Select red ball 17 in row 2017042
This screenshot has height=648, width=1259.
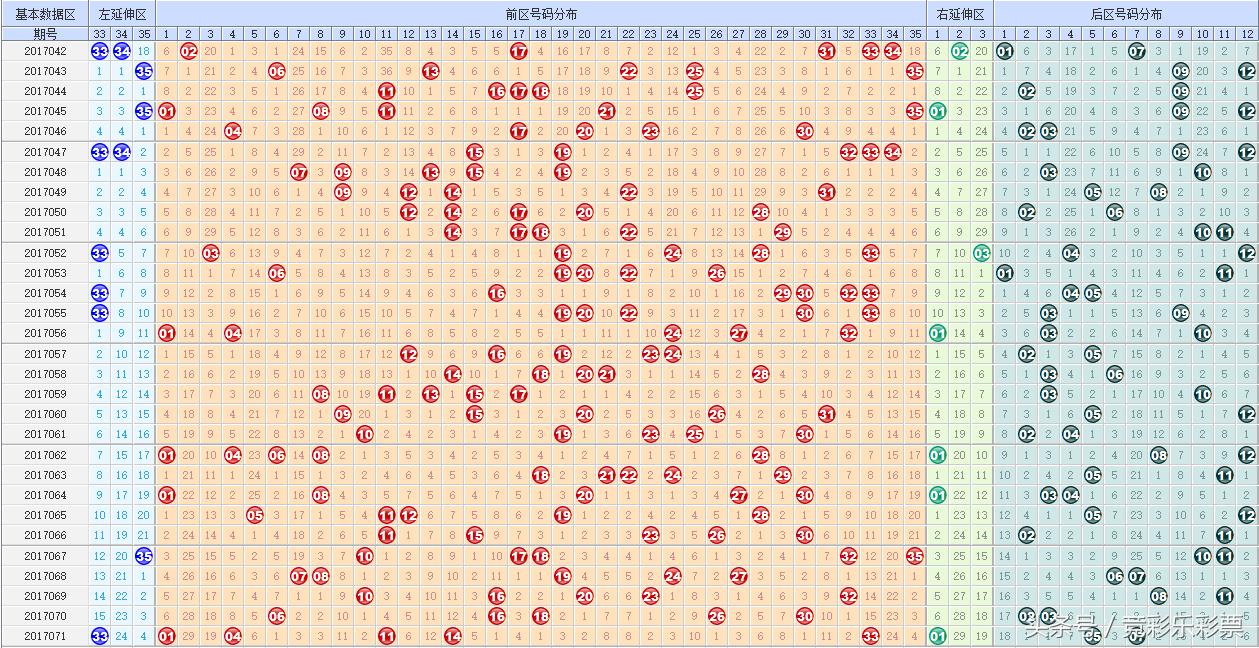coord(518,51)
